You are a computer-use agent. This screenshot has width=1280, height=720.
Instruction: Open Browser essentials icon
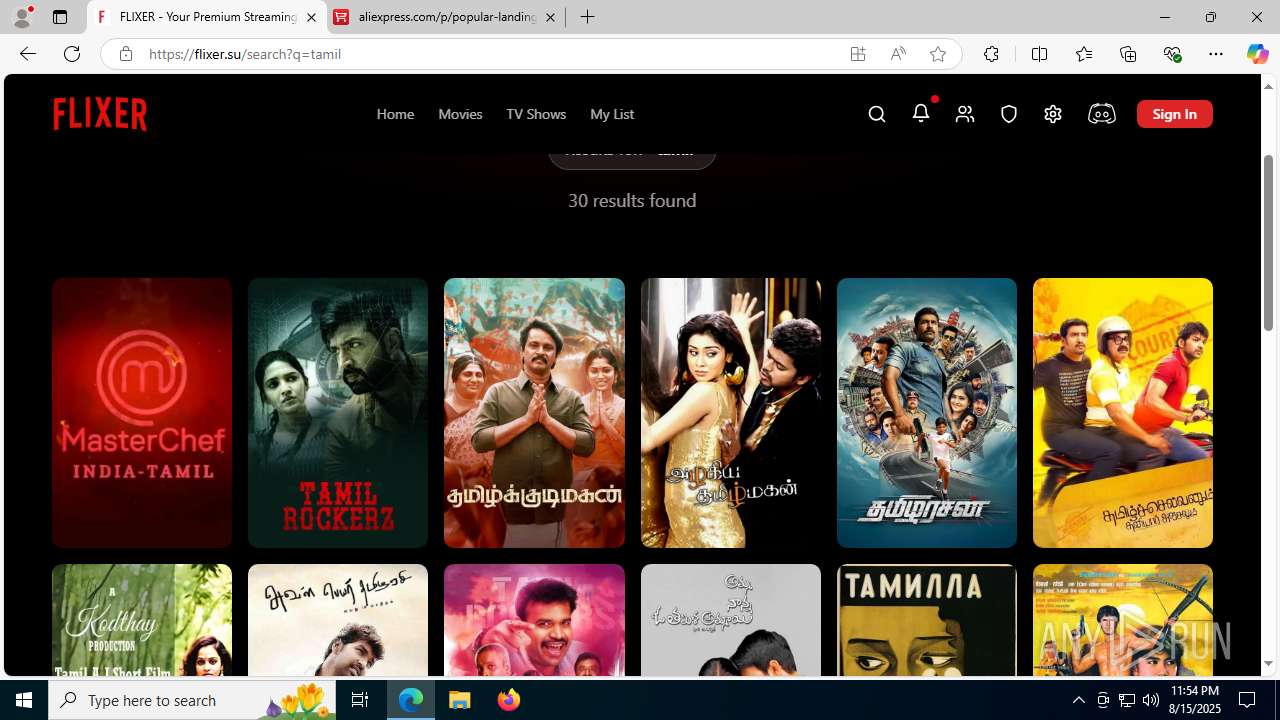[1172, 54]
